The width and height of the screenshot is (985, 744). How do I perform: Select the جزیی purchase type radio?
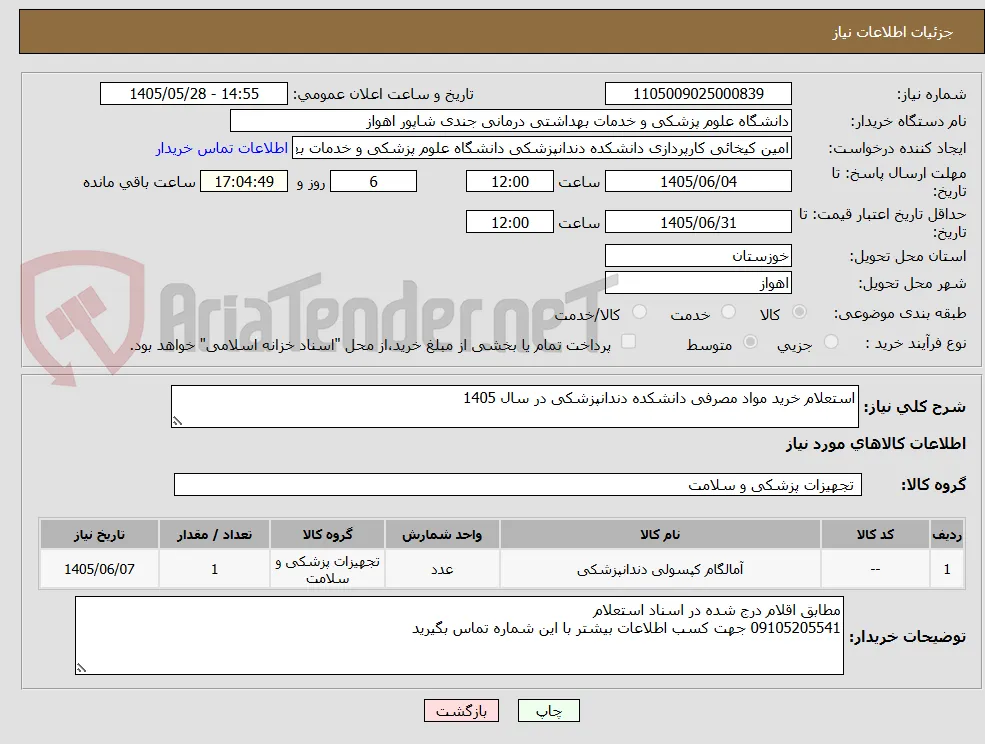831,342
